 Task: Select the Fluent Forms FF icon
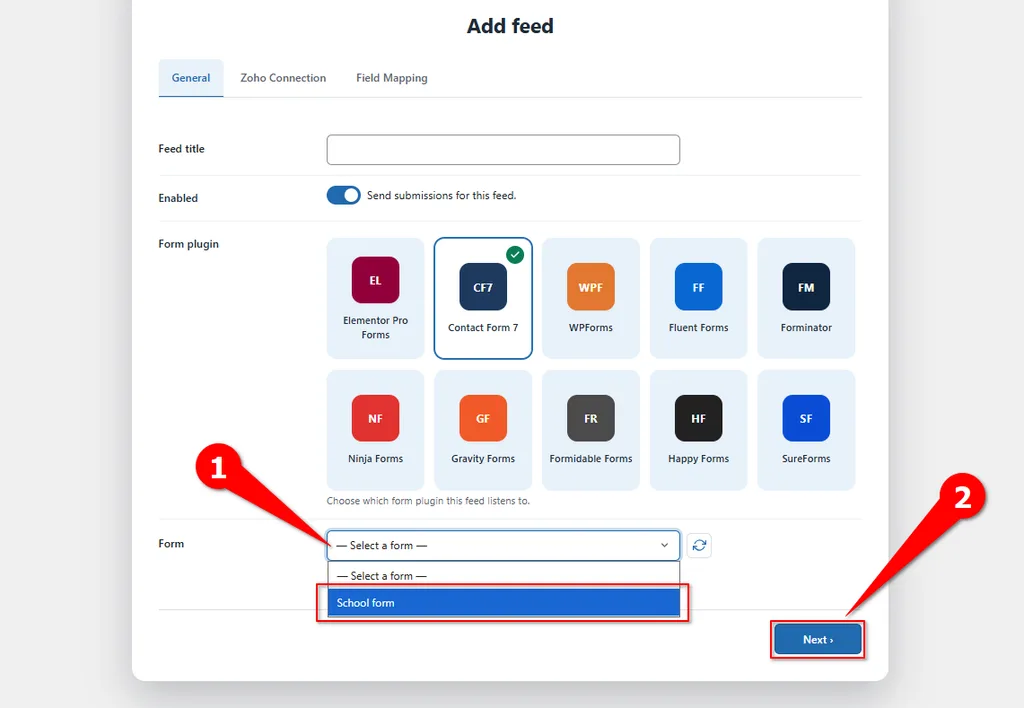coord(698,287)
